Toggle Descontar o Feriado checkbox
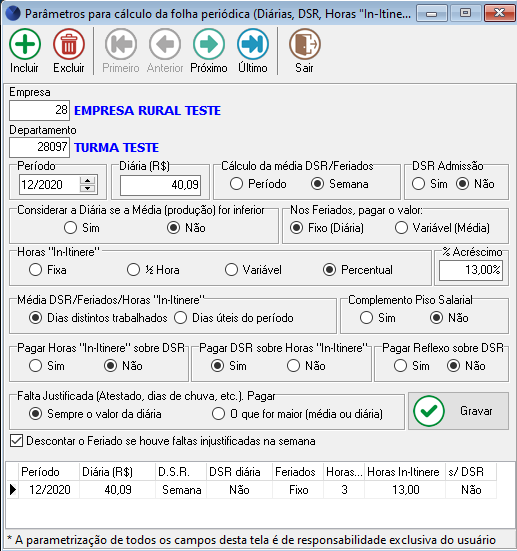Image resolution: width=517 pixels, height=551 pixels. point(17,441)
